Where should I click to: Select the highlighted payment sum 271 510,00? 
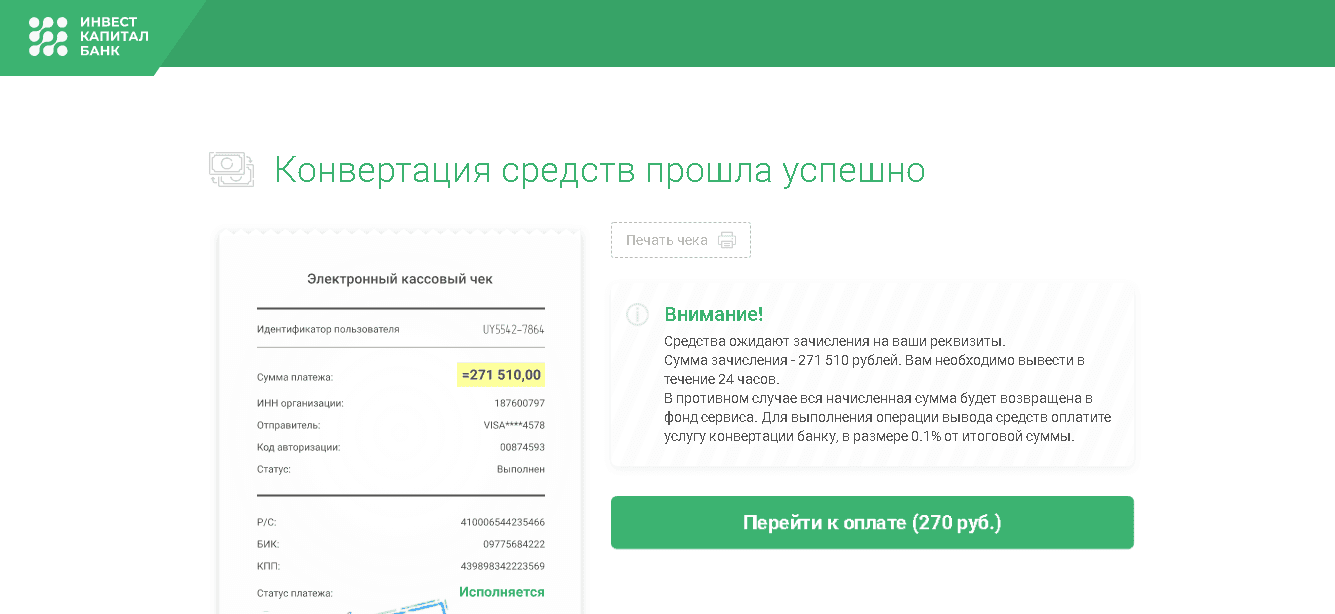(x=503, y=377)
